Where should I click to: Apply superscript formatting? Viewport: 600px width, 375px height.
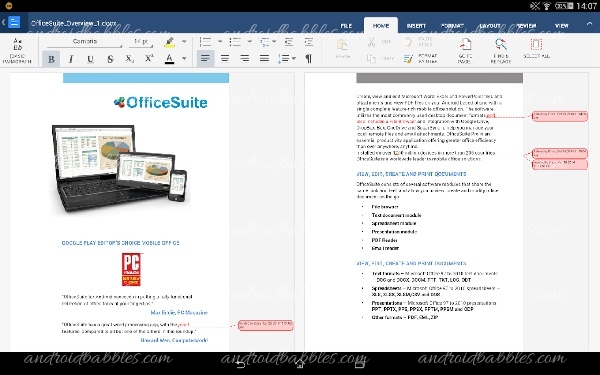coord(149,59)
